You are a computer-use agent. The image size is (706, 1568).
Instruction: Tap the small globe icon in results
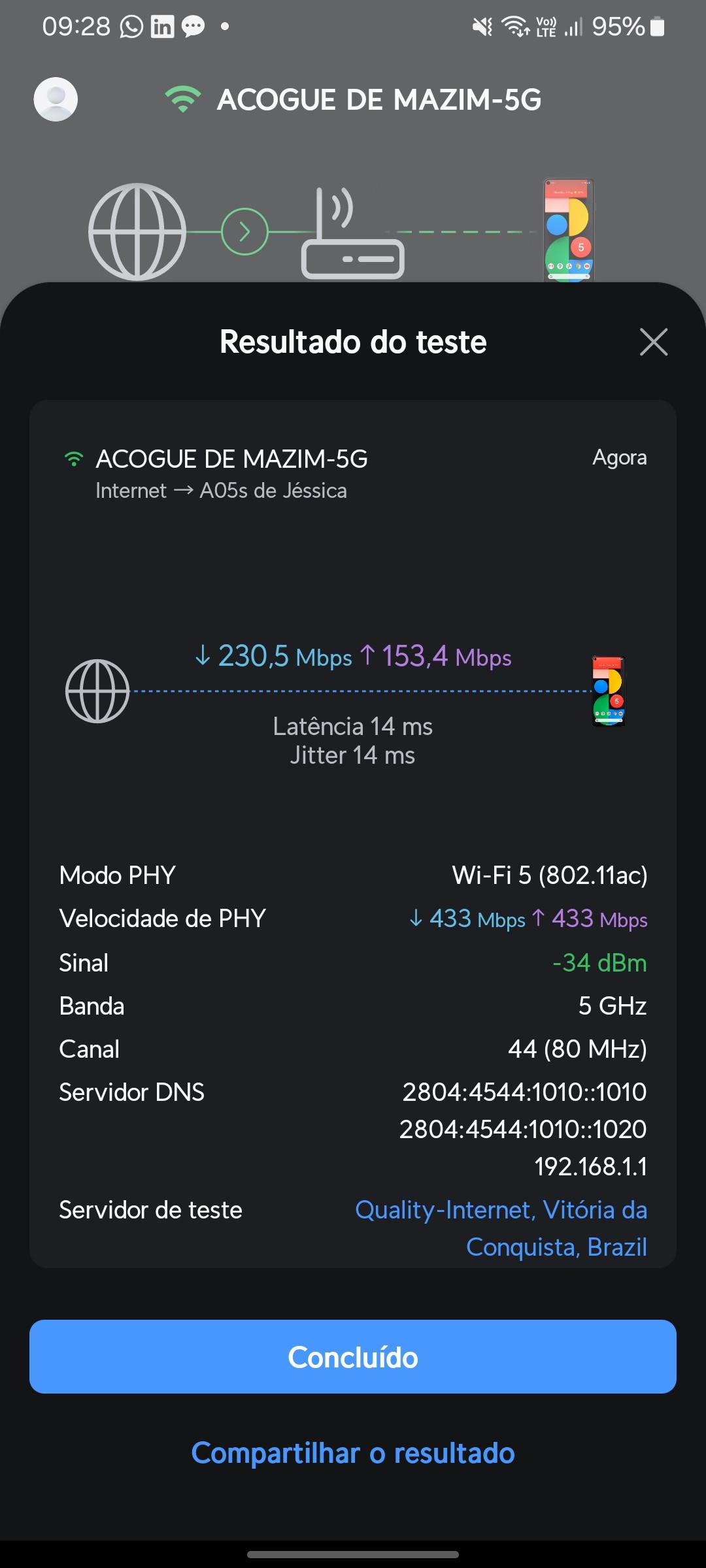pyautogui.click(x=97, y=691)
